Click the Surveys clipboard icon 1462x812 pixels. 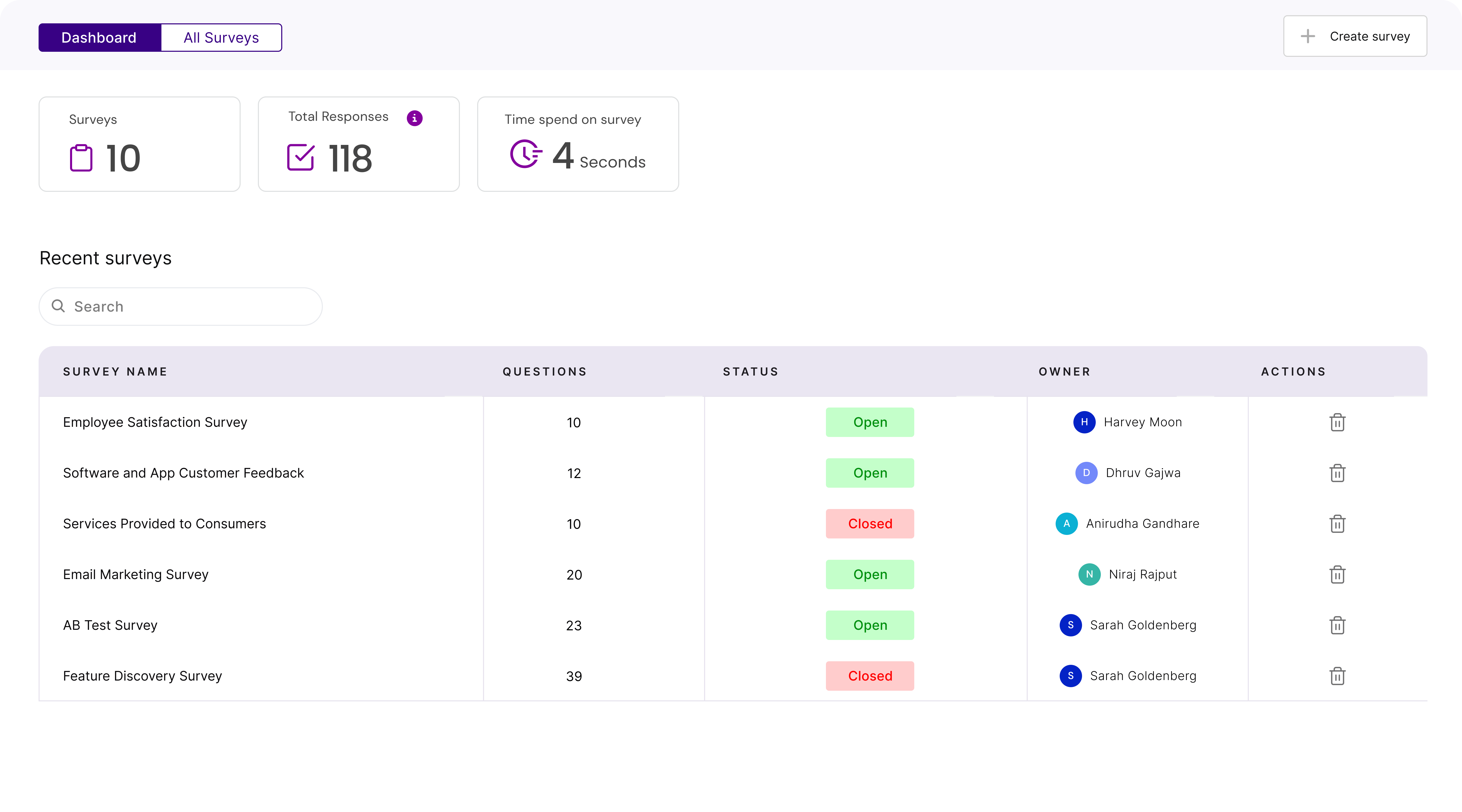pos(81,158)
